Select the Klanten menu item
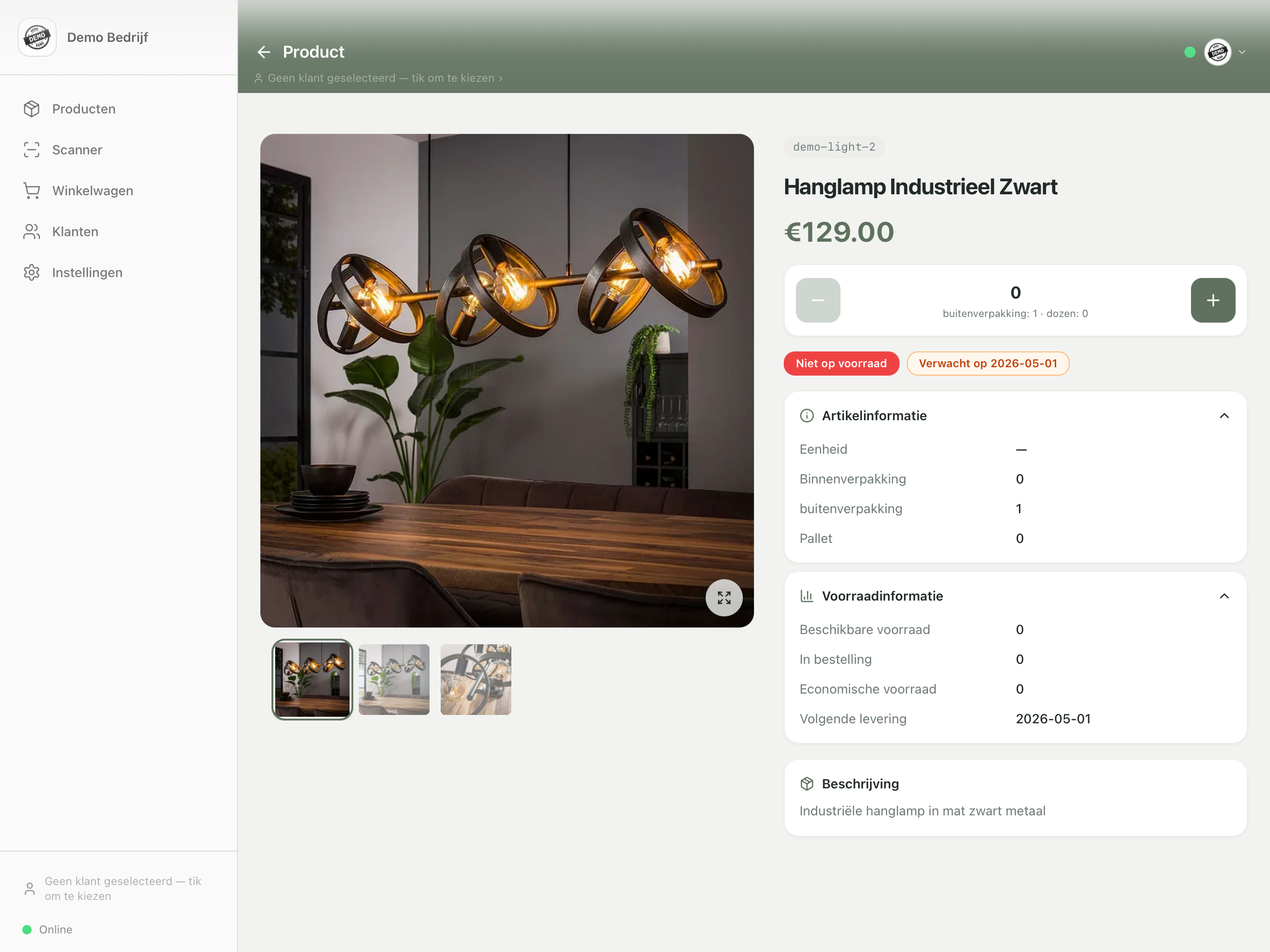Image resolution: width=1270 pixels, height=952 pixels. (118, 231)
